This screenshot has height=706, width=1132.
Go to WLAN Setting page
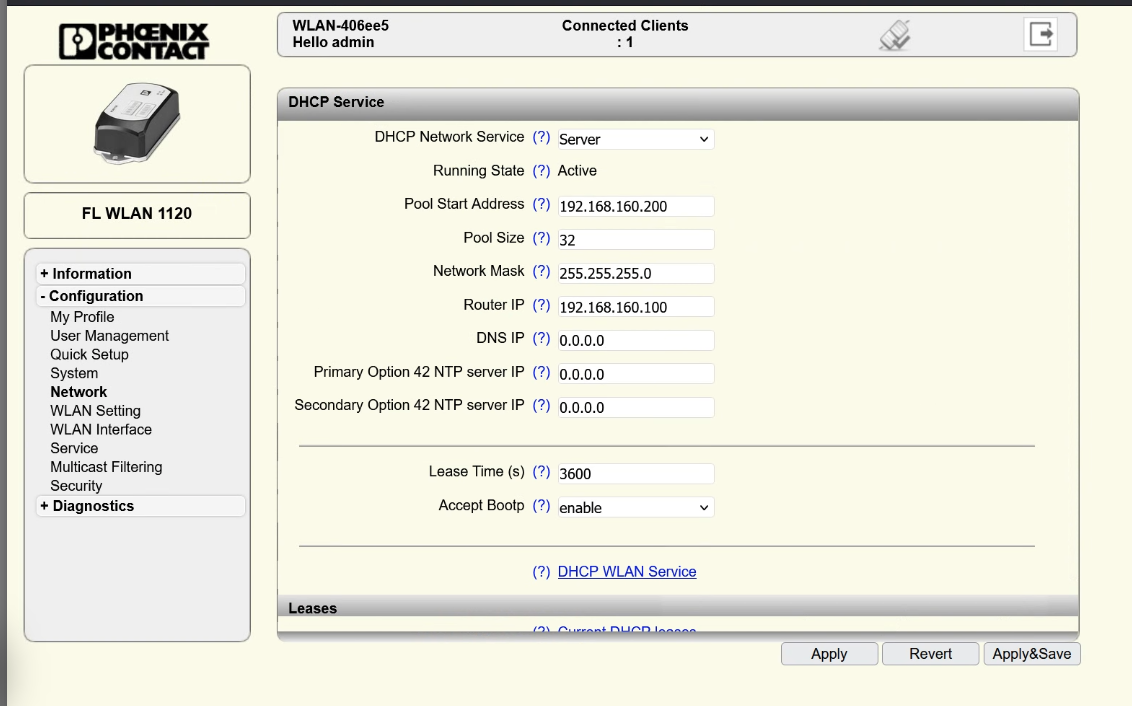click(x=95, y=411)
